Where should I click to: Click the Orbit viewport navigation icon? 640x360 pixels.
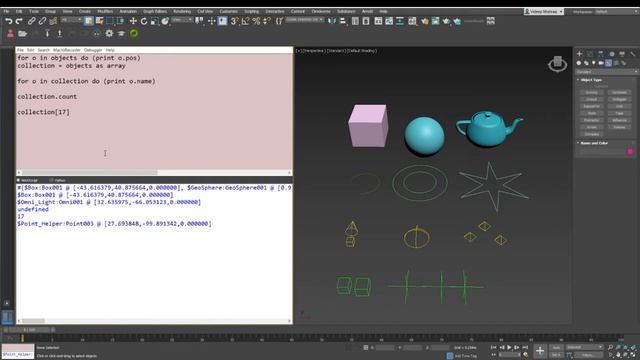point(625,355)
